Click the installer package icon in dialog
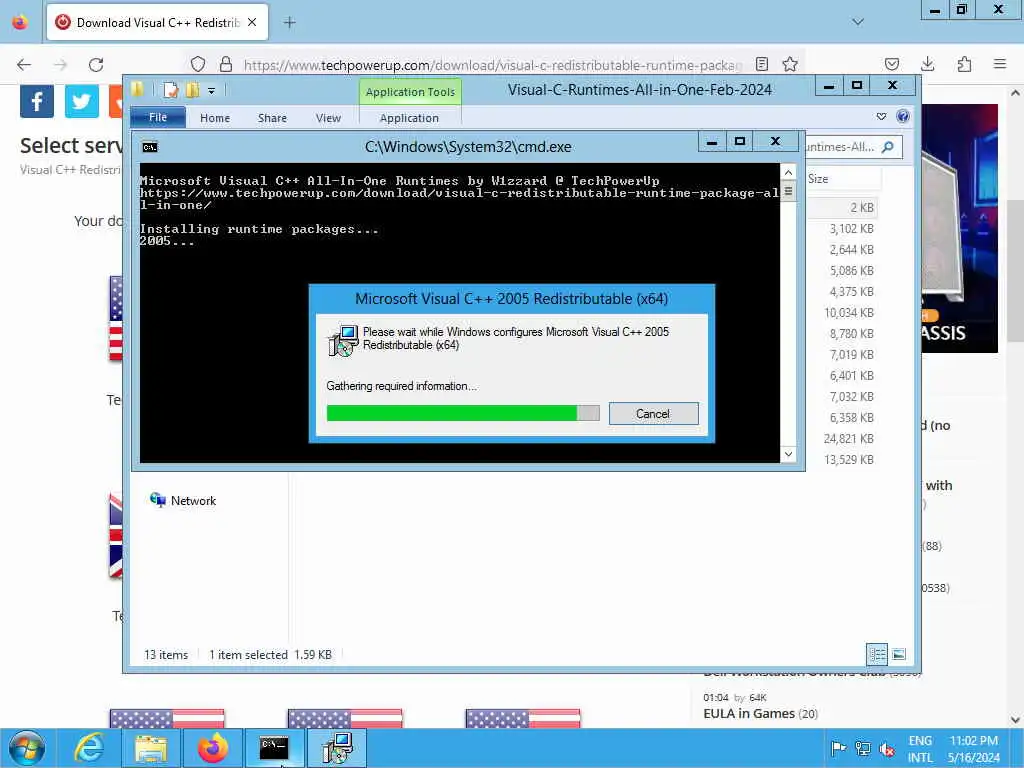This screenshot has height=768, width=1024. click(x=343, y=340)
